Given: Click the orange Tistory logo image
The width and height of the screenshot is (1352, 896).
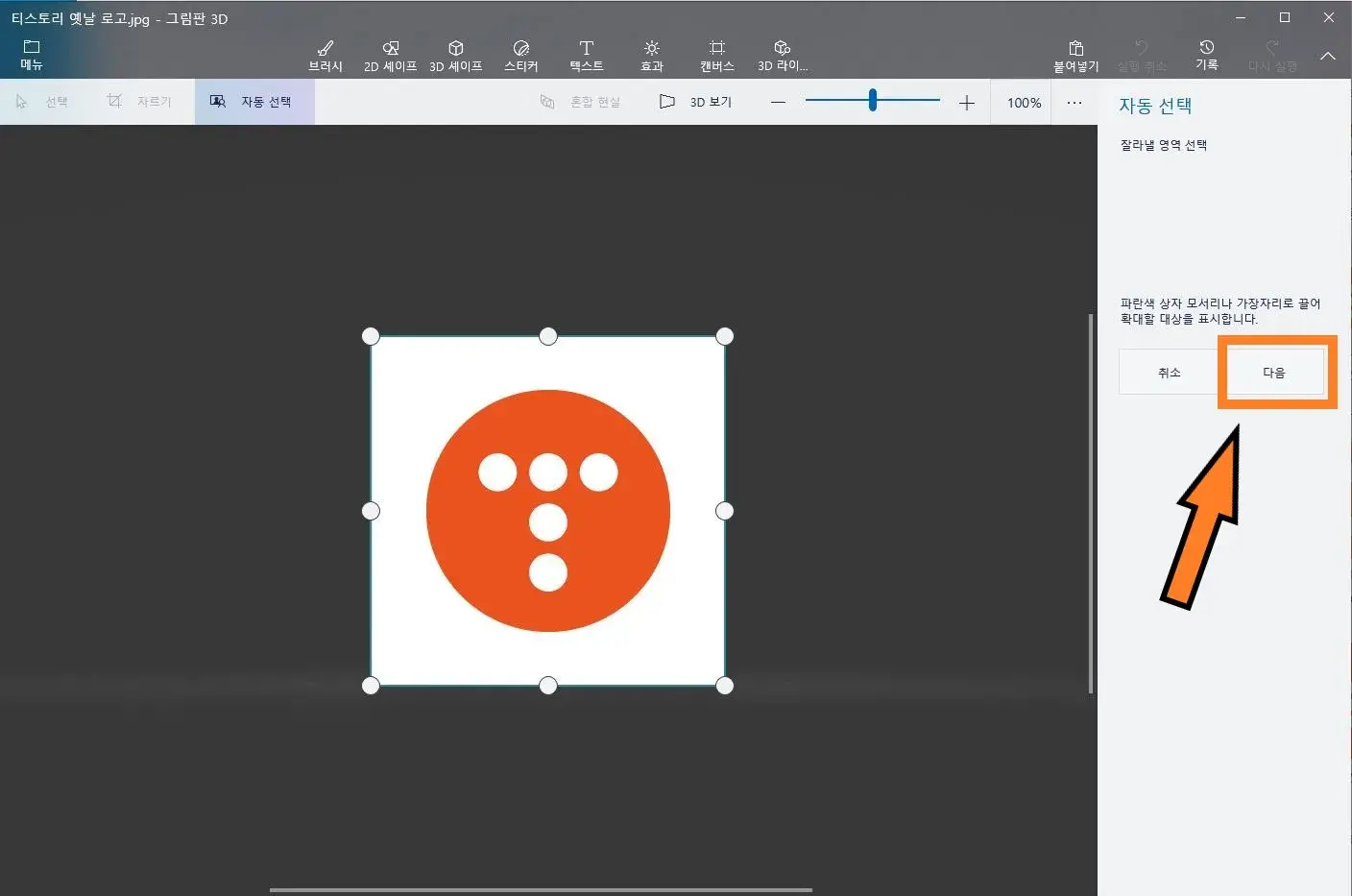Looking at the screenshot, I should click(x=548, y=511).
